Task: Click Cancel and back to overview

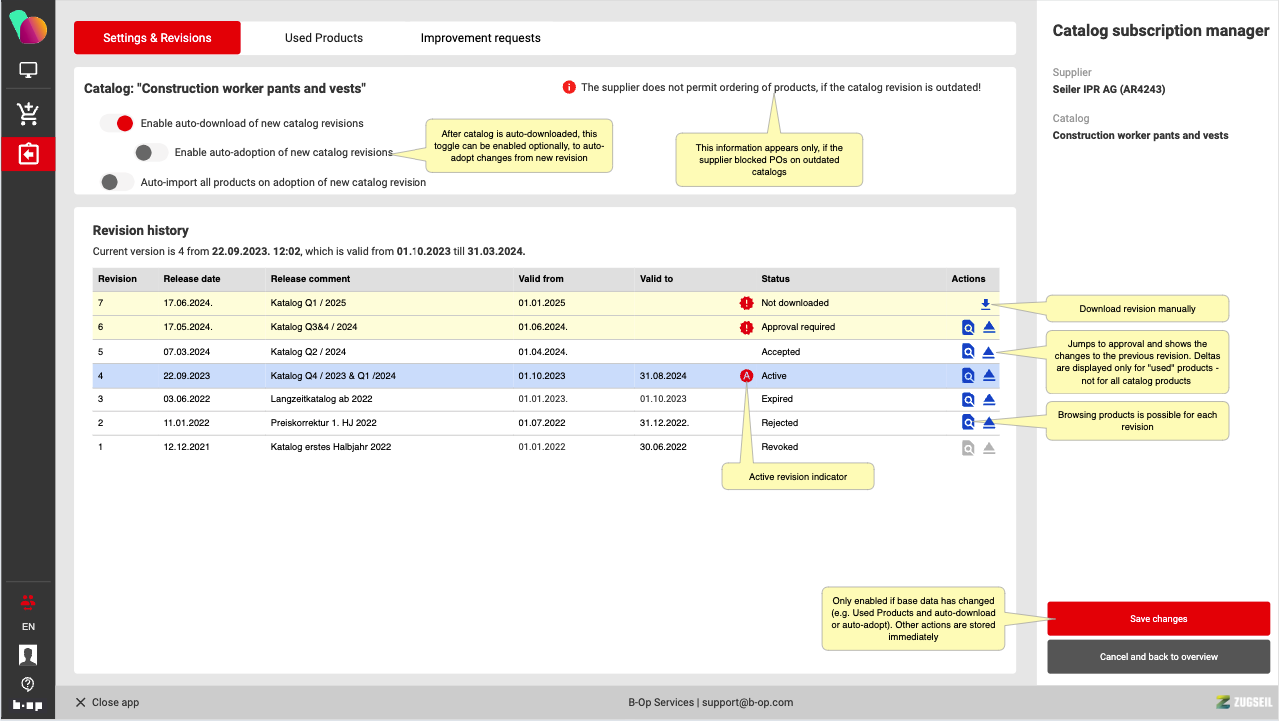Action: click(x=1158, y=657)
